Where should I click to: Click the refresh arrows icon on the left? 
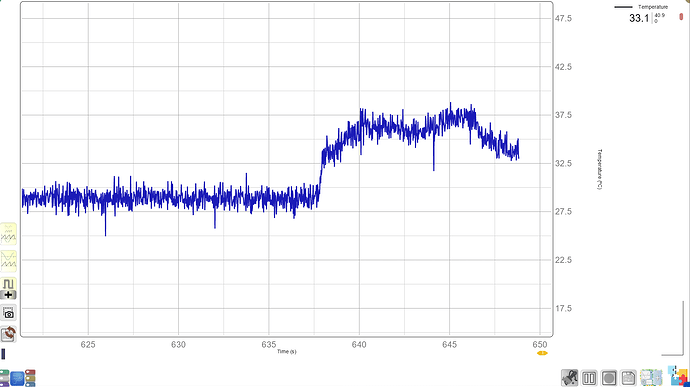click(x=8, y=334)
